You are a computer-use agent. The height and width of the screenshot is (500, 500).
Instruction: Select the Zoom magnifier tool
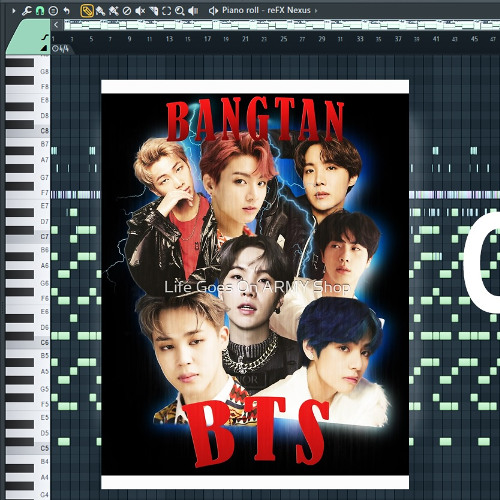coord(180,11)
